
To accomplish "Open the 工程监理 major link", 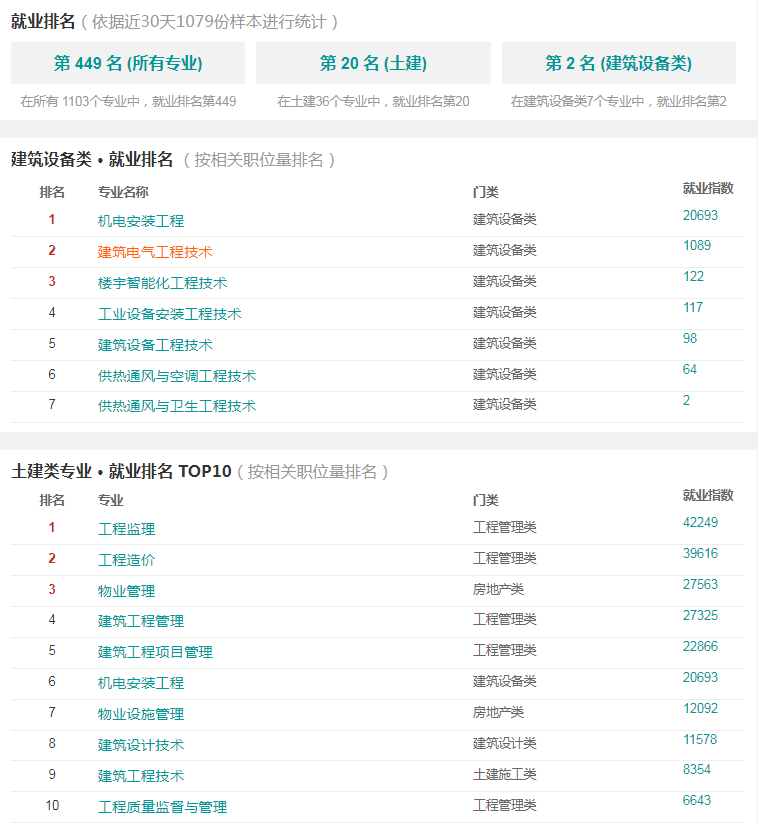I will (x=127, y=529).
